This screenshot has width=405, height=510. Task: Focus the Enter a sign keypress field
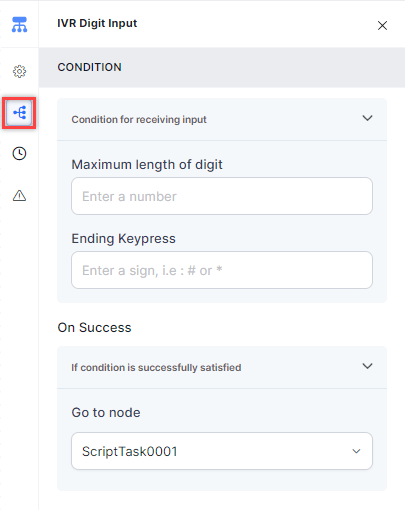tap(222, 270)
